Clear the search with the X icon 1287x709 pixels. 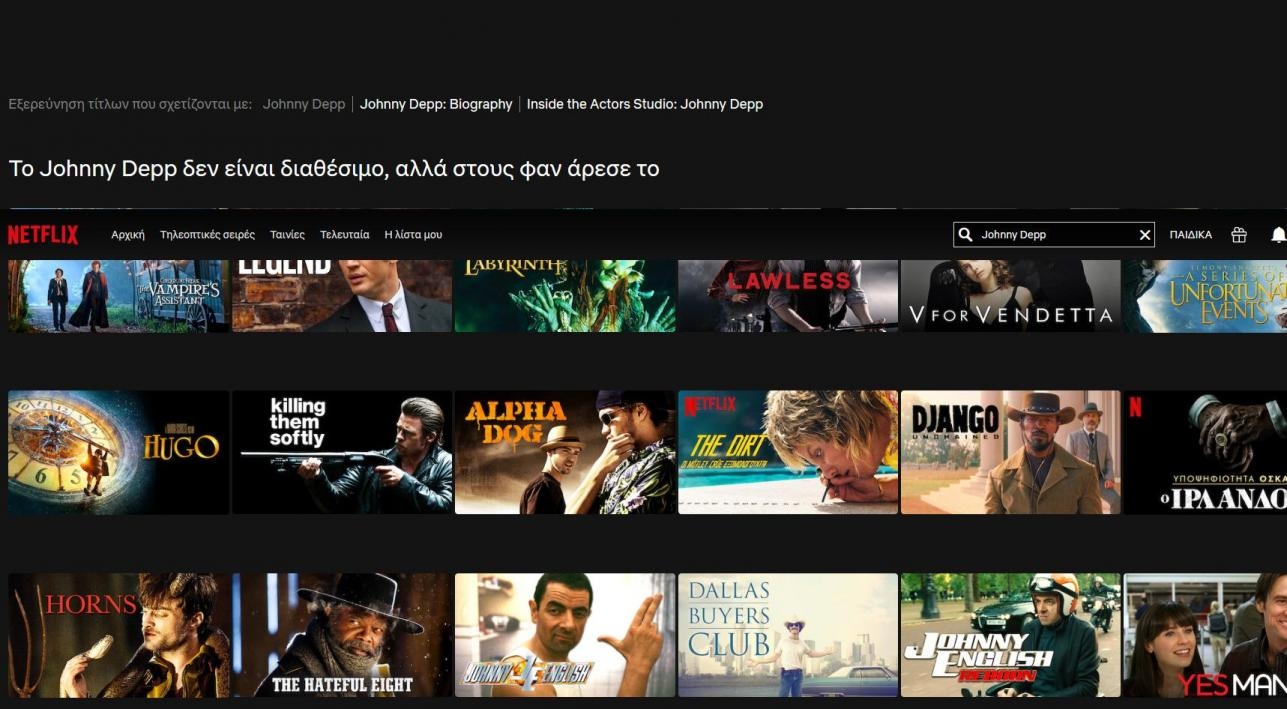tap(1145, 235)
